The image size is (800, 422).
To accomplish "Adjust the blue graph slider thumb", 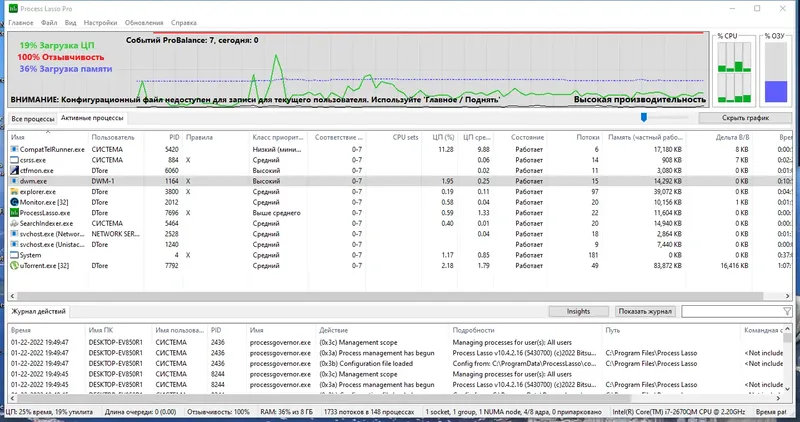I will pos(644,117).
